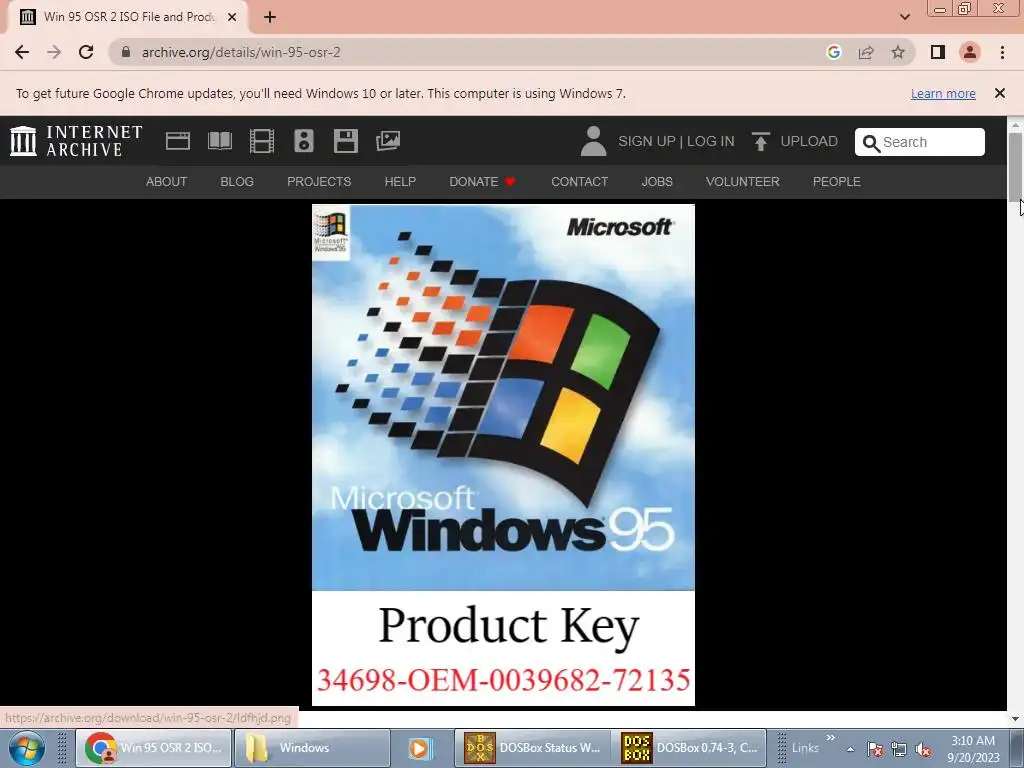Click the user avatar icon beside Sign Up
This screenshot has height=768, width=1024.
click(x=593, y=141)
